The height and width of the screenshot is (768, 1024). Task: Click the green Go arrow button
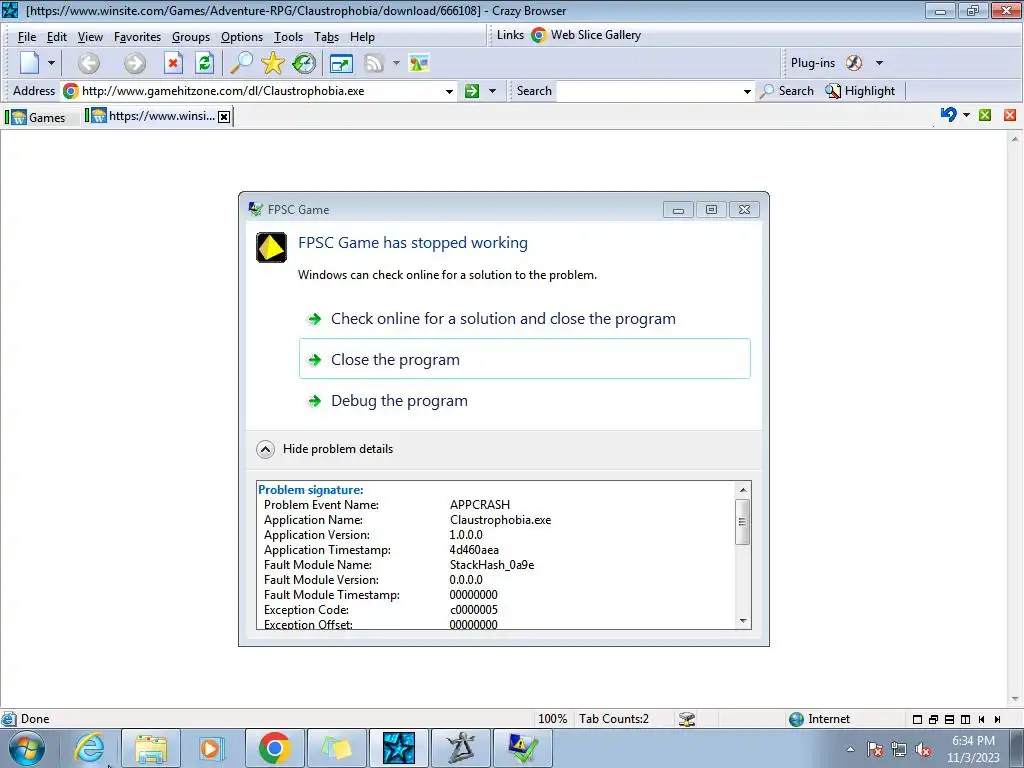[472, 91]
